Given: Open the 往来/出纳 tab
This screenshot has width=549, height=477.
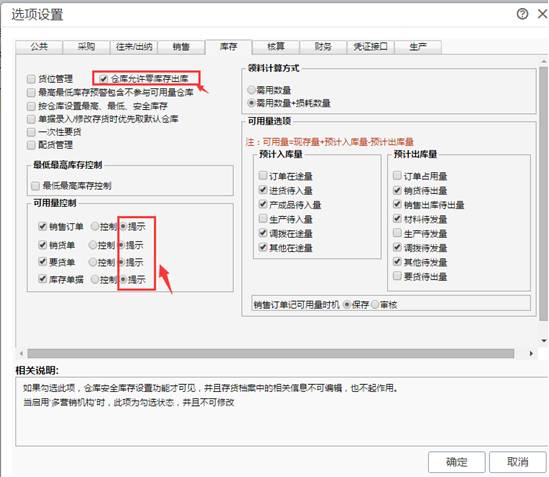Looking at the screenshot, I should tap(134, 47).
